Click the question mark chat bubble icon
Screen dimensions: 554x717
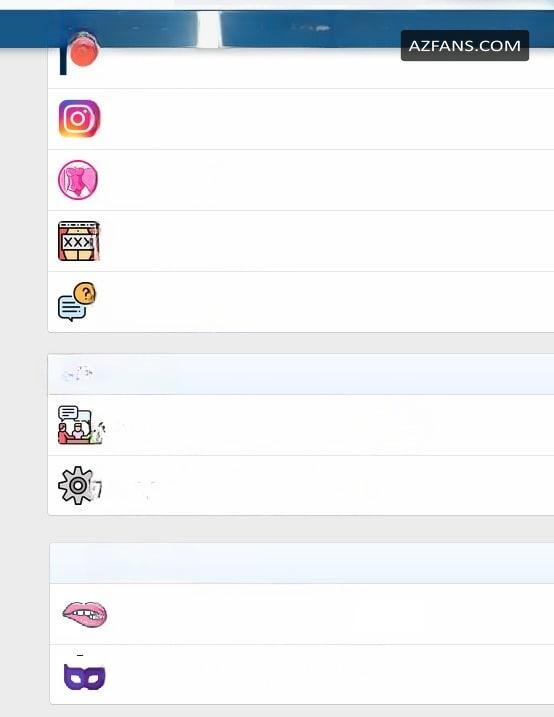click(77, 302)
